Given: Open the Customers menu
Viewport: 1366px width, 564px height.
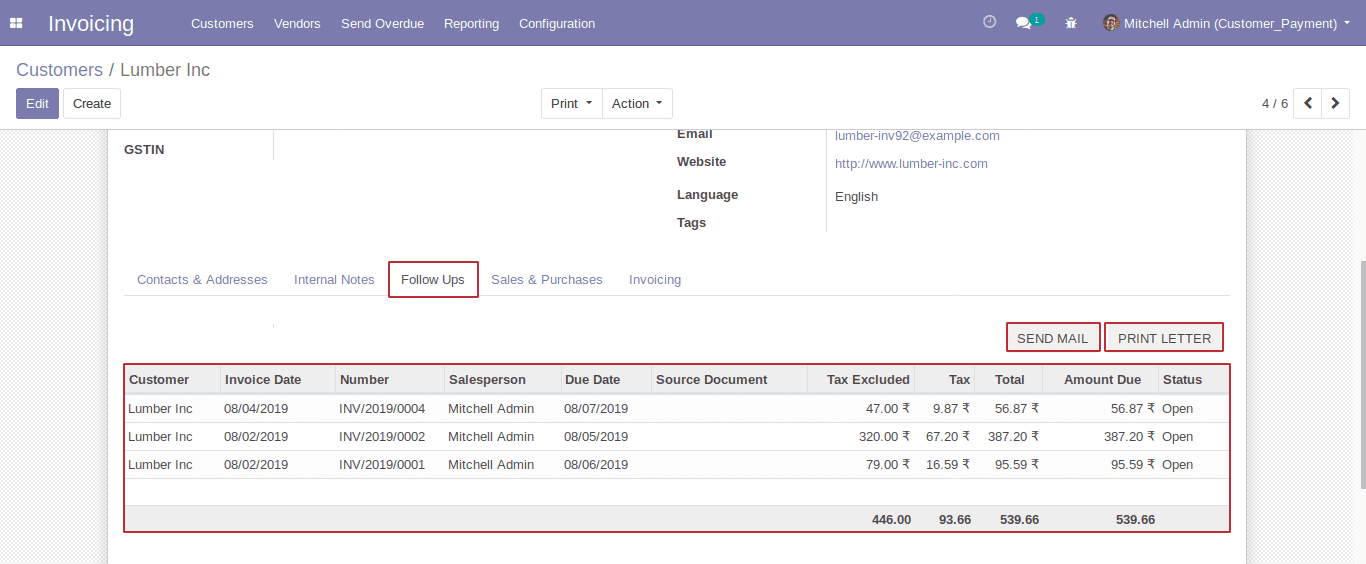Looking at the screenshot, I should (222, 23).
